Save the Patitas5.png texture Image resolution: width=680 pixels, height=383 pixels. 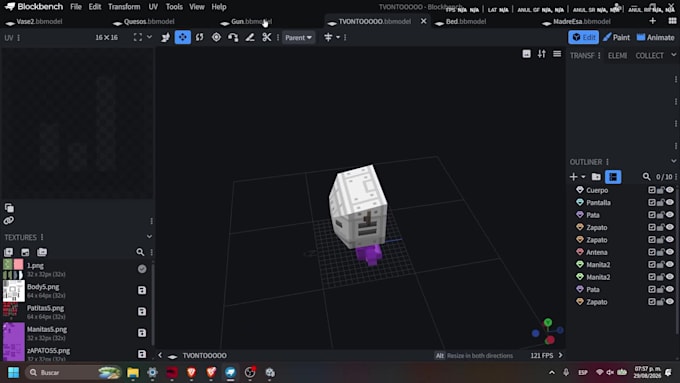tap(142, 311)
